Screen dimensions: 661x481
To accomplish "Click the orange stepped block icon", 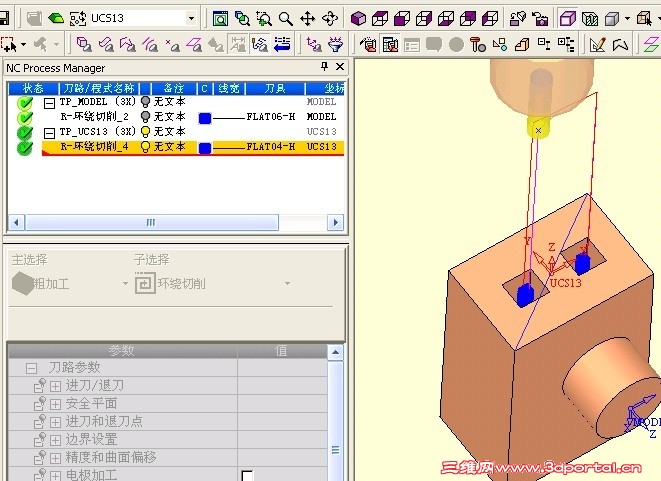I will 522,44.
